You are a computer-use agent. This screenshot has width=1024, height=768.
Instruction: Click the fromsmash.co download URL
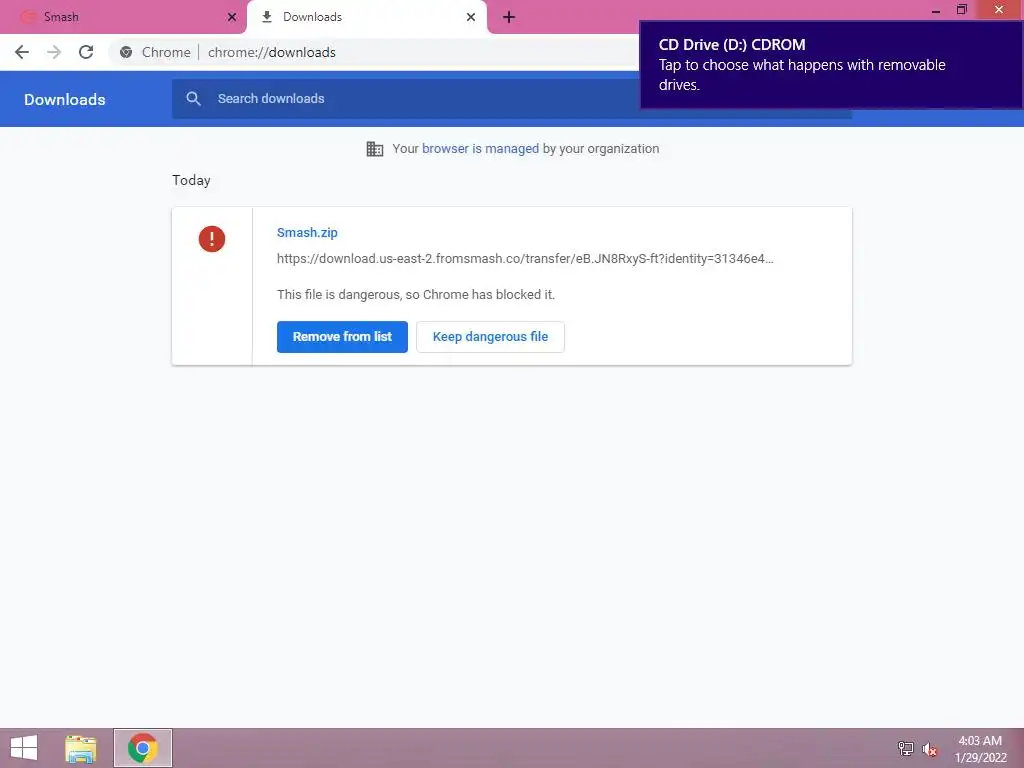pos(525,259)
